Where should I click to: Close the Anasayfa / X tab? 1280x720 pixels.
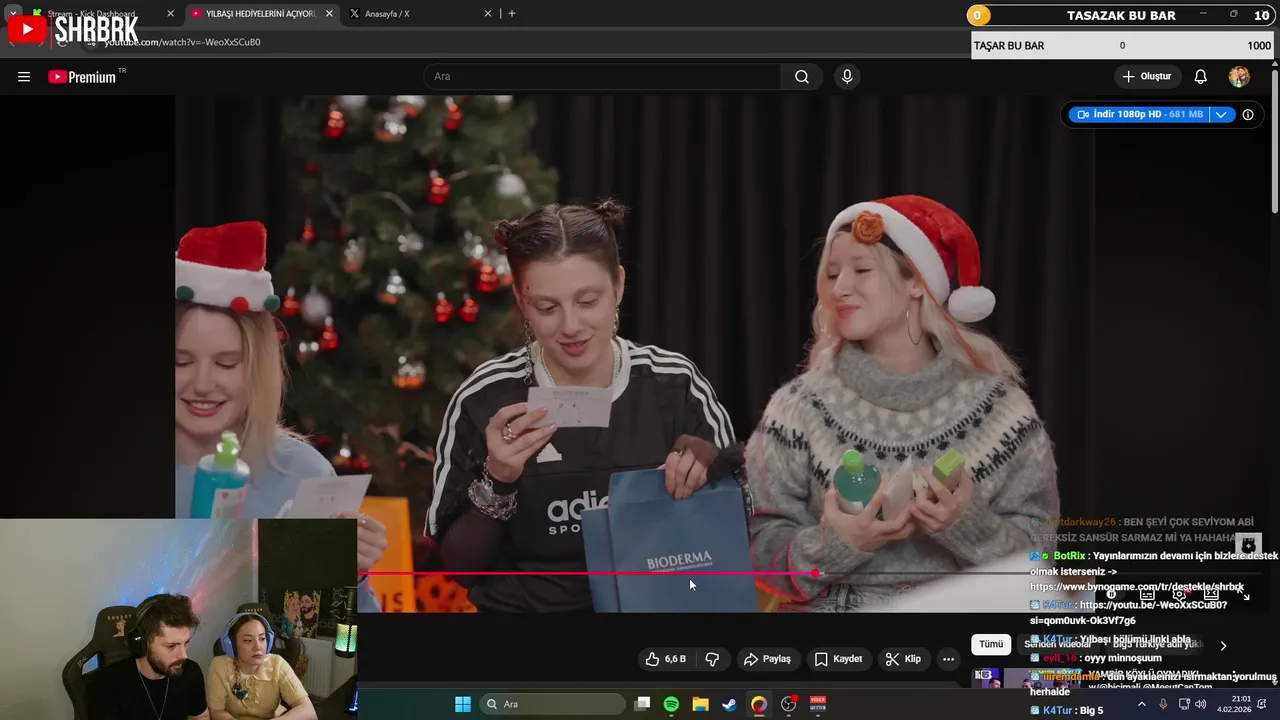(488, 14)
